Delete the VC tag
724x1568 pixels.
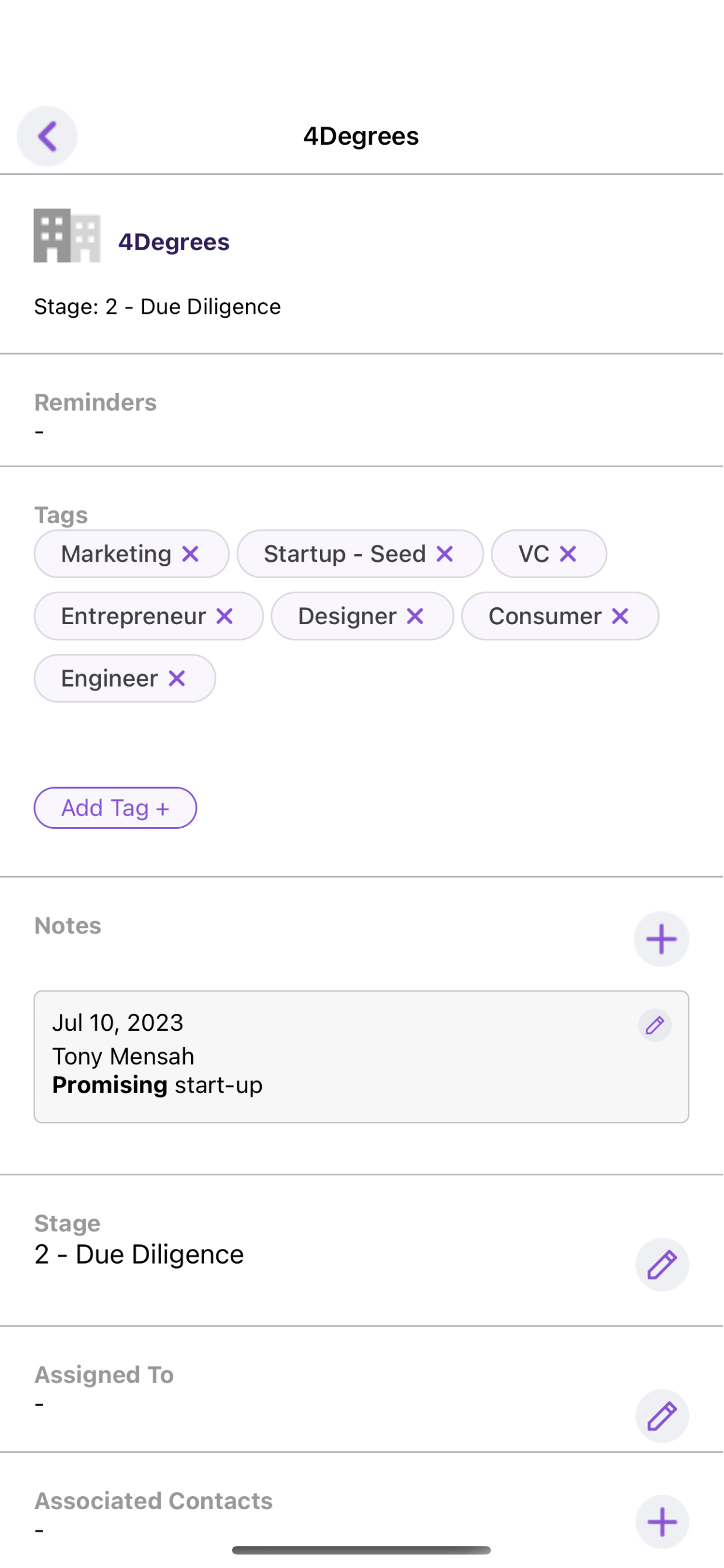tap(568, 554)
